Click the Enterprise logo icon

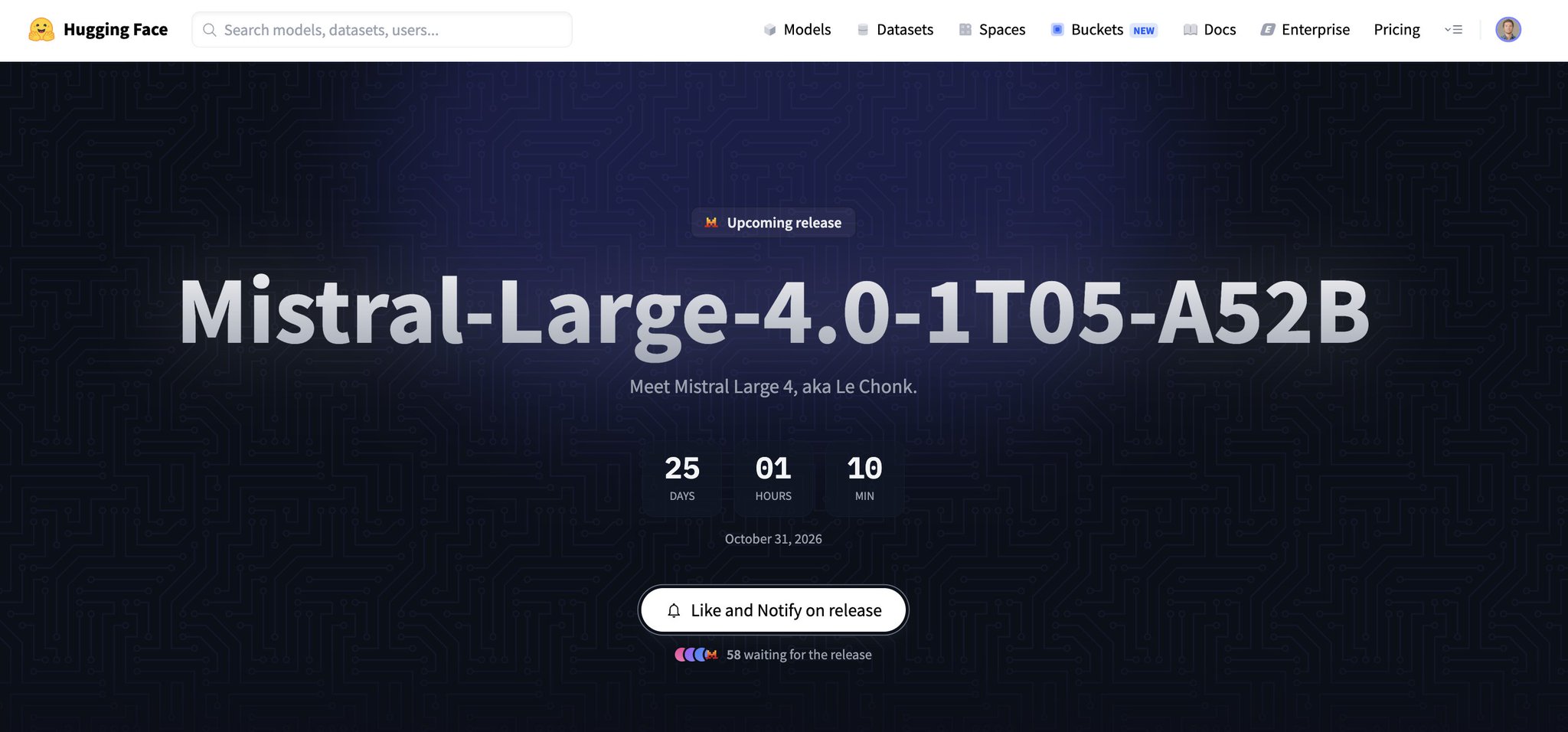coord(1268,30)
